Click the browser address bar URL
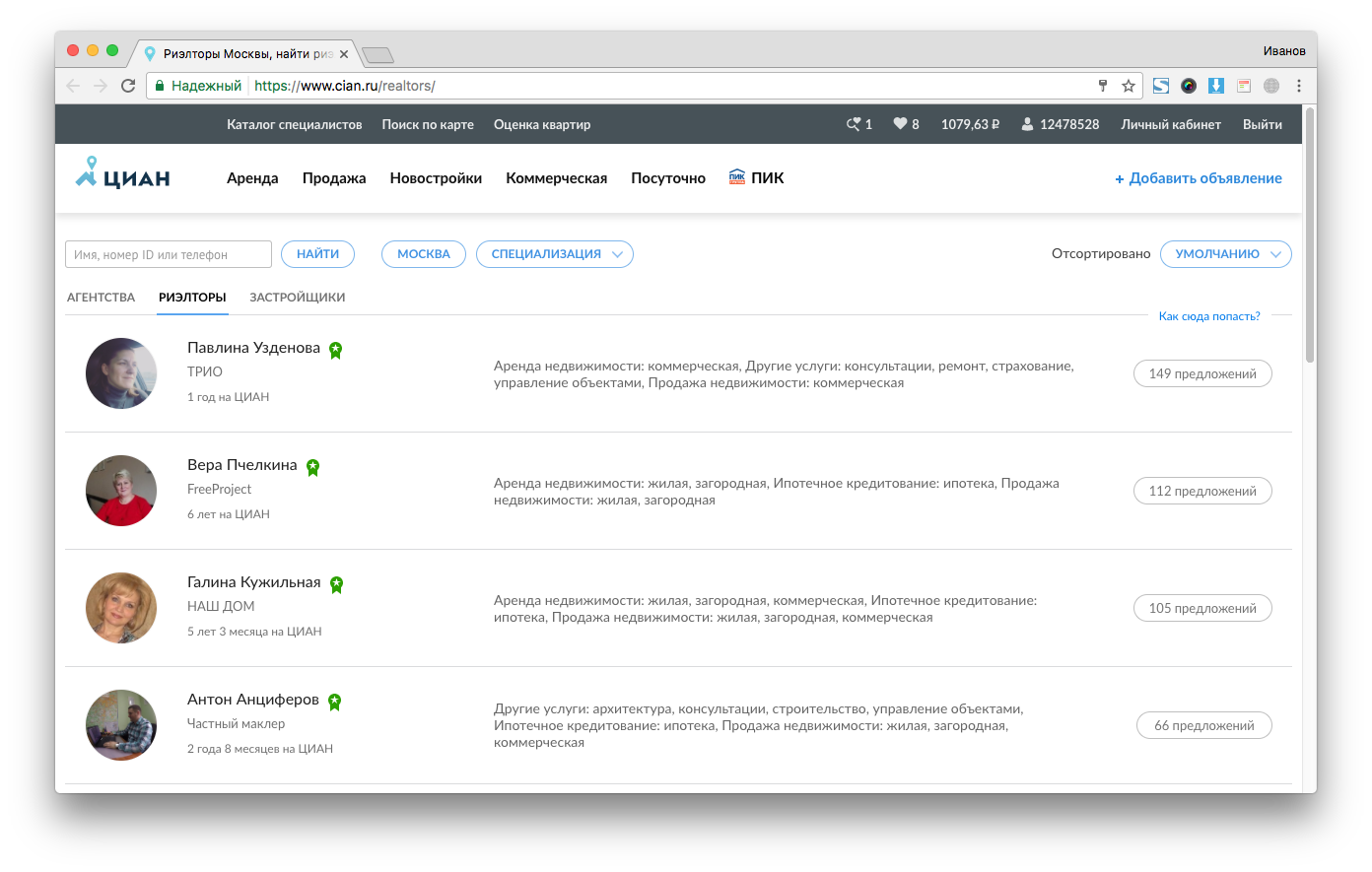 click(x=345, y=86)
